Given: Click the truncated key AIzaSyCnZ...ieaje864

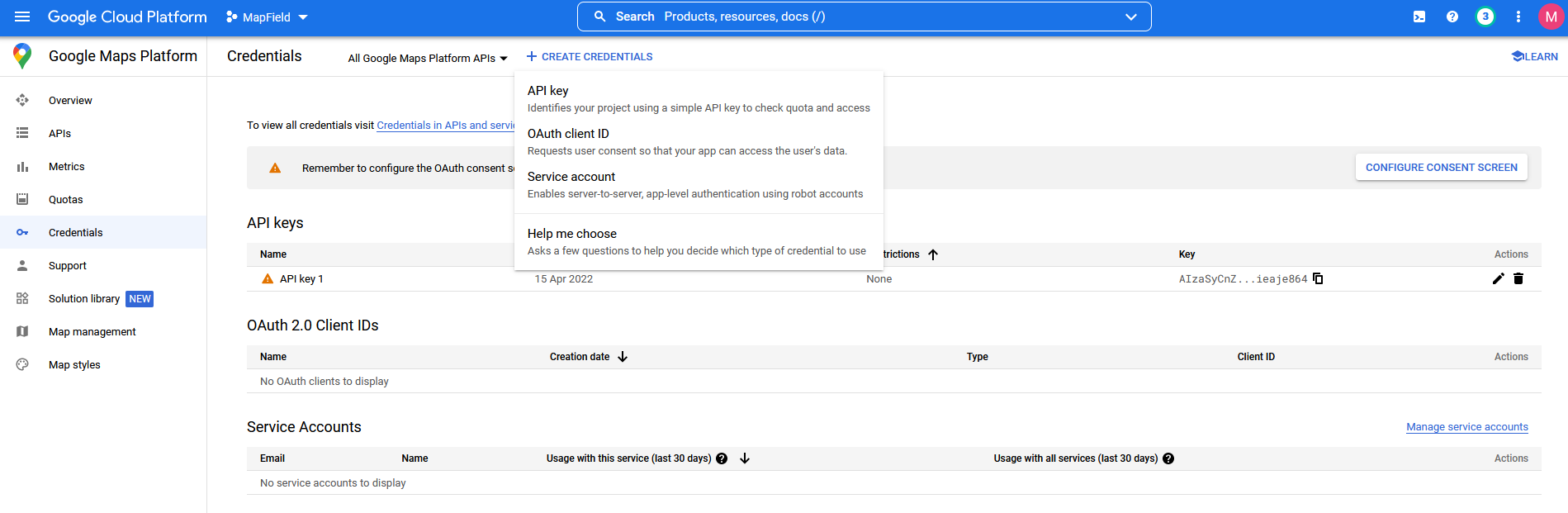Looking at the screenshot, I should (x=1243, y=279).
